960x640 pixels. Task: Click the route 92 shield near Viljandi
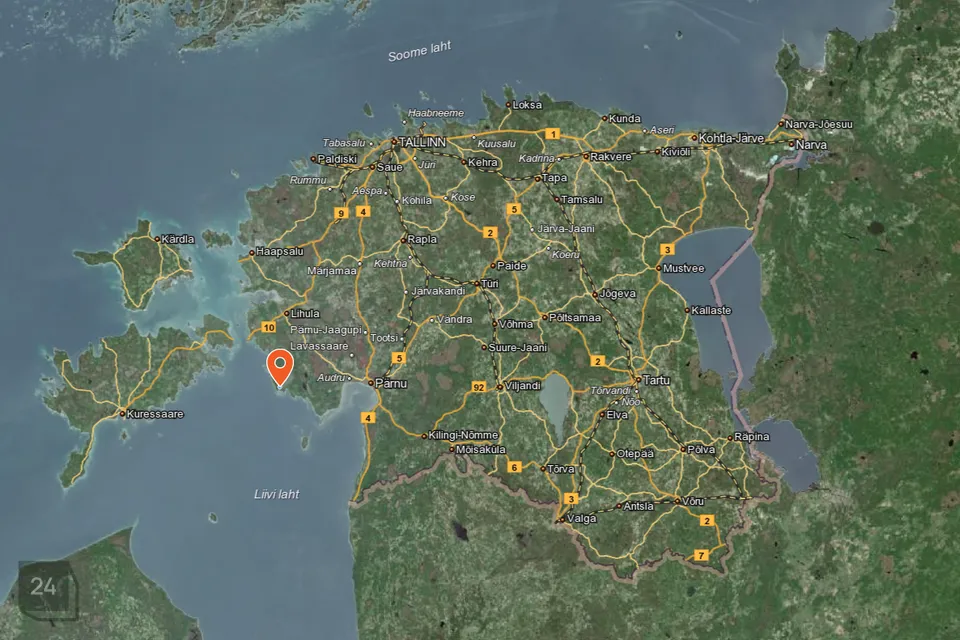point(479,386)
